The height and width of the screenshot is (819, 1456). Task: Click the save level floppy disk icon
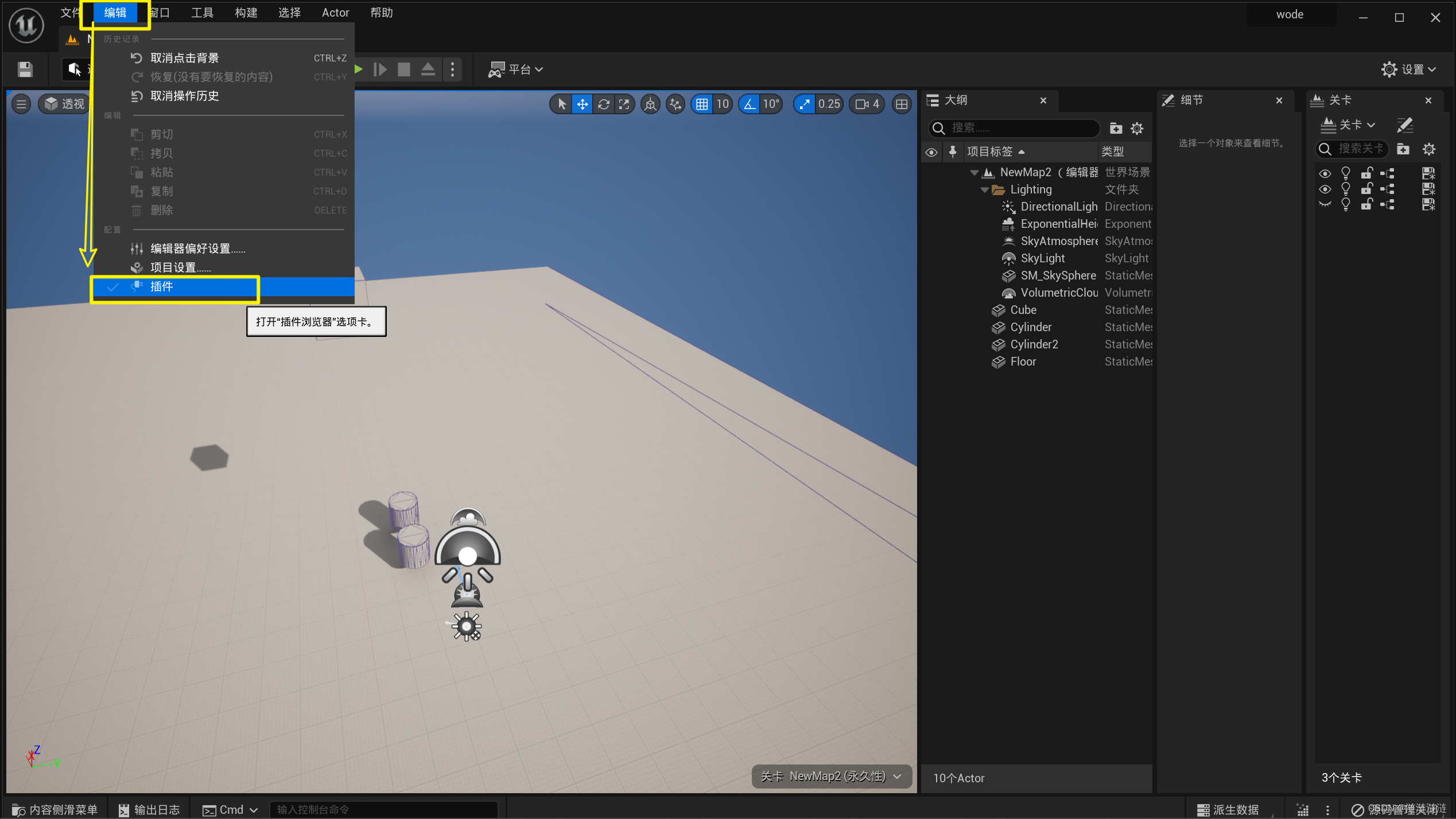pyautogui.click(x=25, y=69)
